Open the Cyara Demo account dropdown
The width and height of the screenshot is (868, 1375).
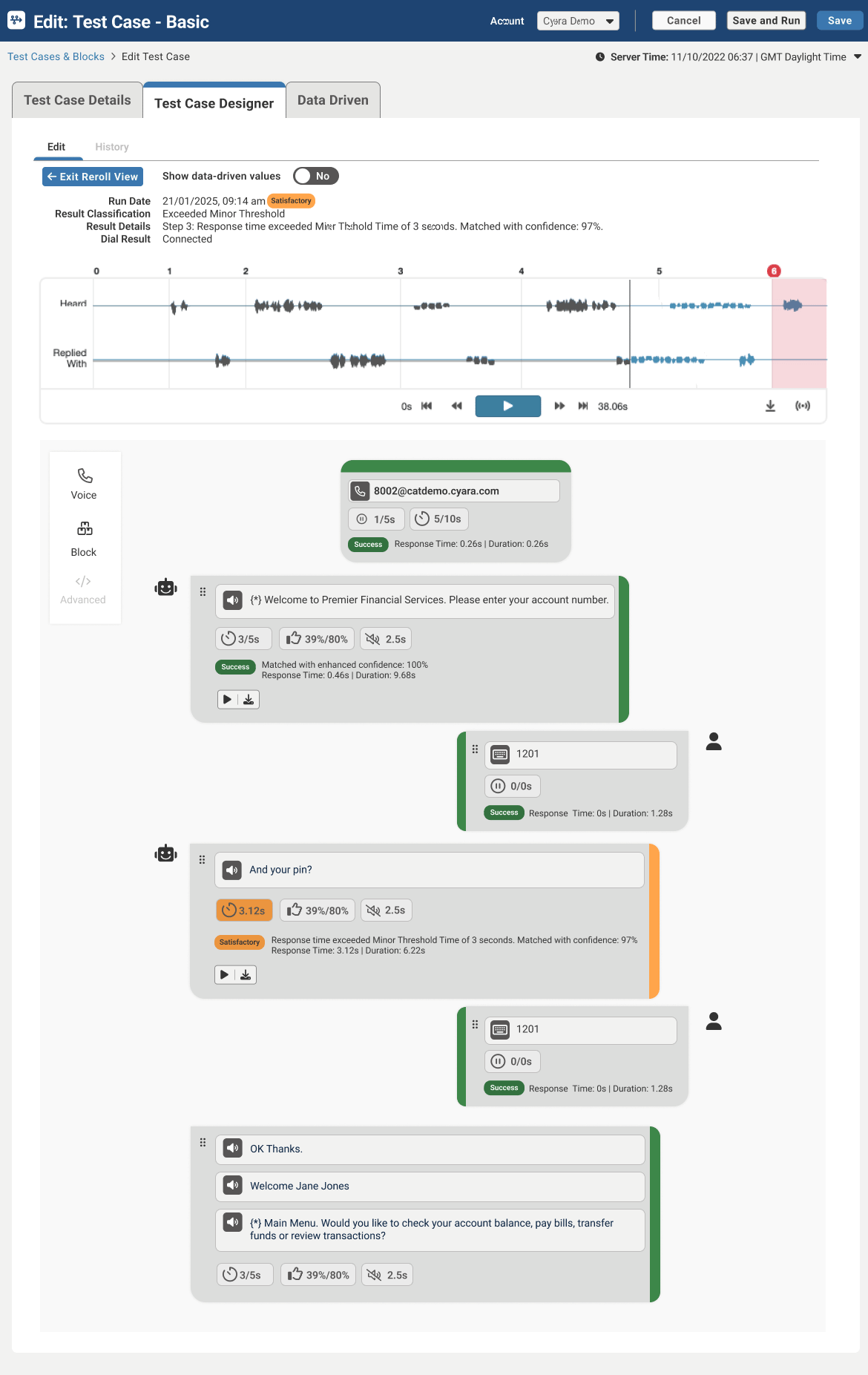click(578, 21)
